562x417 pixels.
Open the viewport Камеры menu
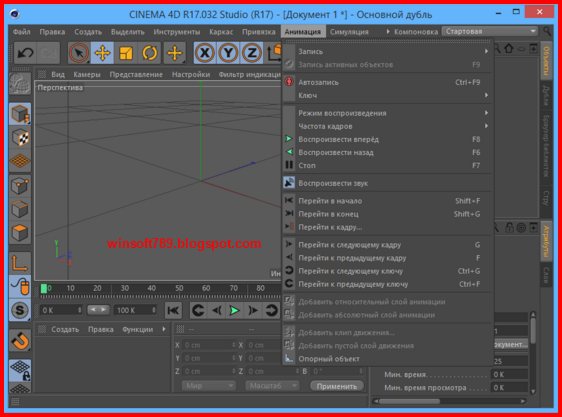pos(87,74)
